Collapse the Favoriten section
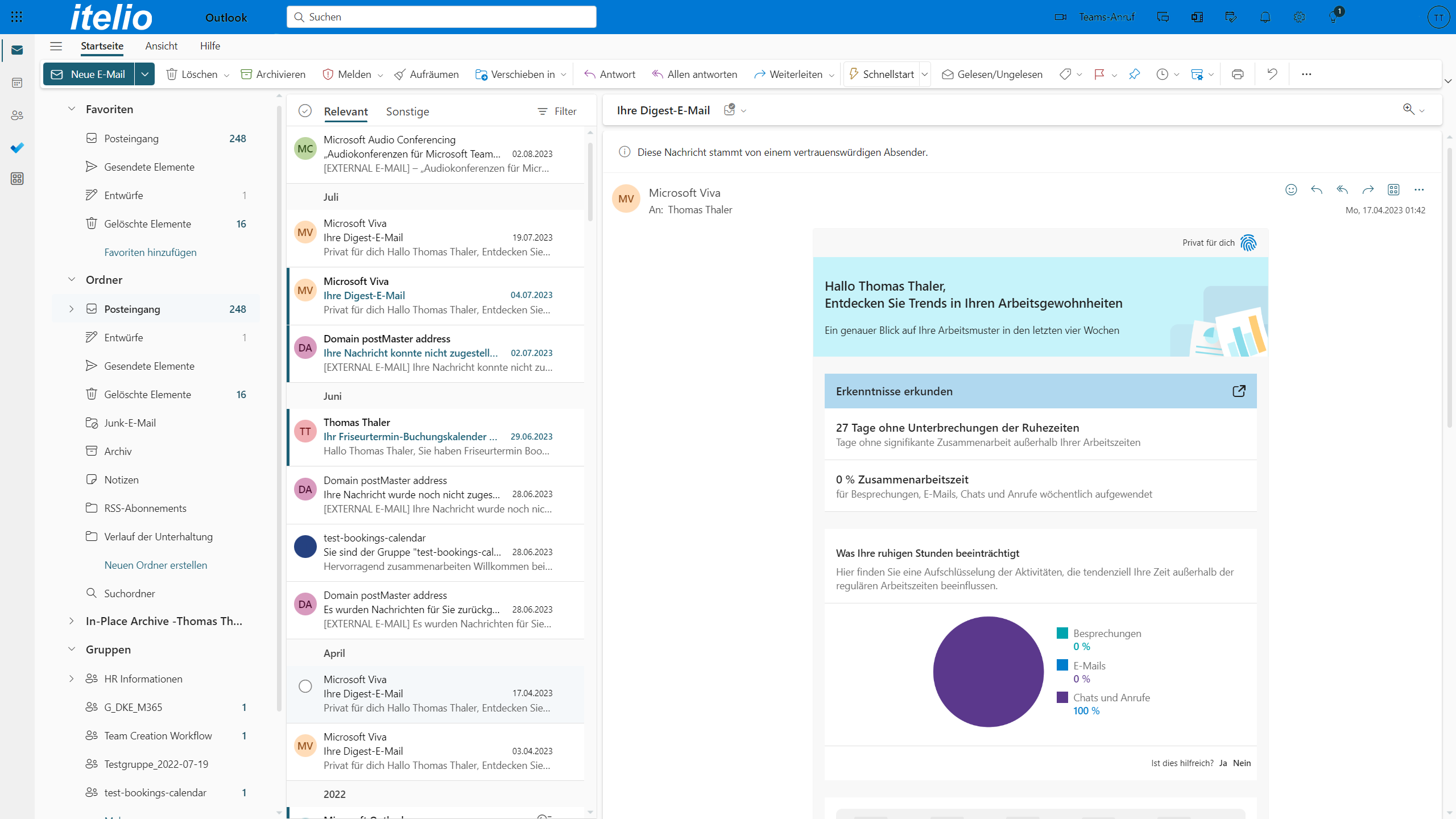This screenshot has height=819, width=1456. point(72,109)
